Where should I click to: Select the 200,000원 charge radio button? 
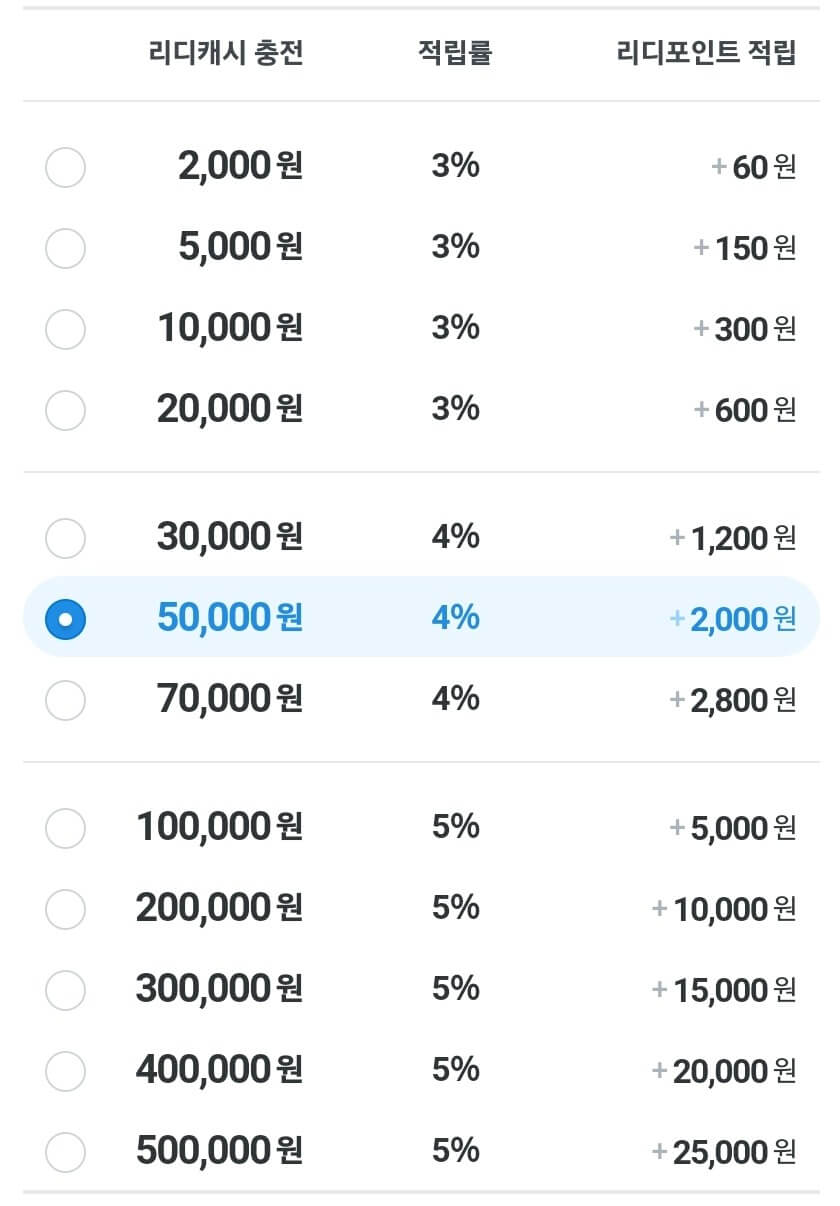(66, 909)
